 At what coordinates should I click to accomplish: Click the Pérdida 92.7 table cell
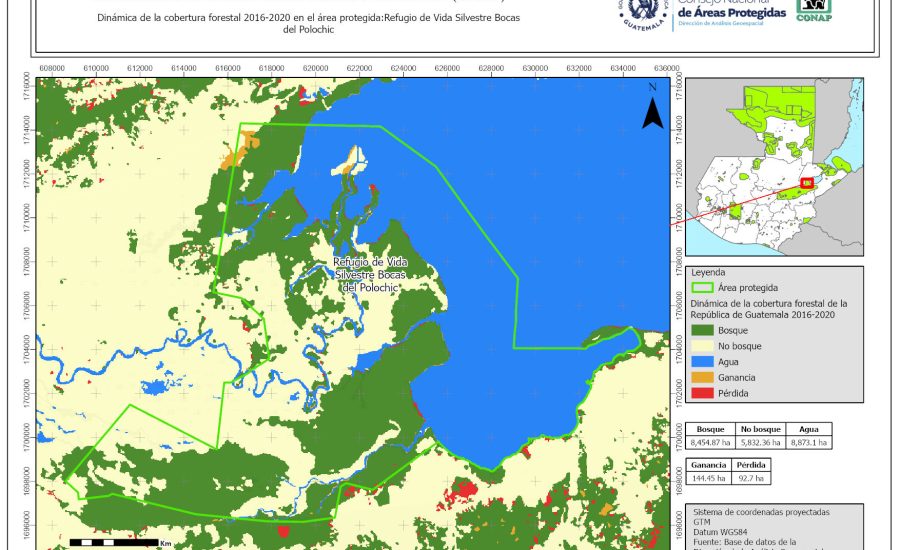click(752, 480)
